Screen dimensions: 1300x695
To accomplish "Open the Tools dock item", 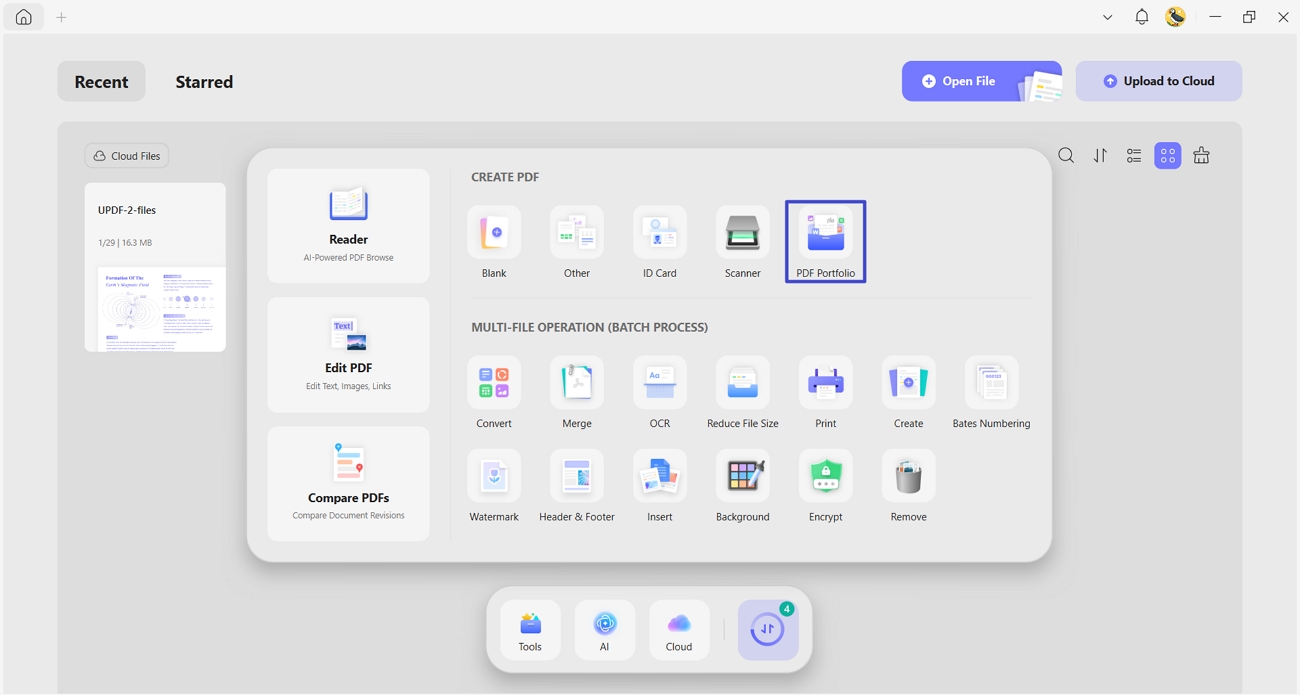I will tap(530, 630).
